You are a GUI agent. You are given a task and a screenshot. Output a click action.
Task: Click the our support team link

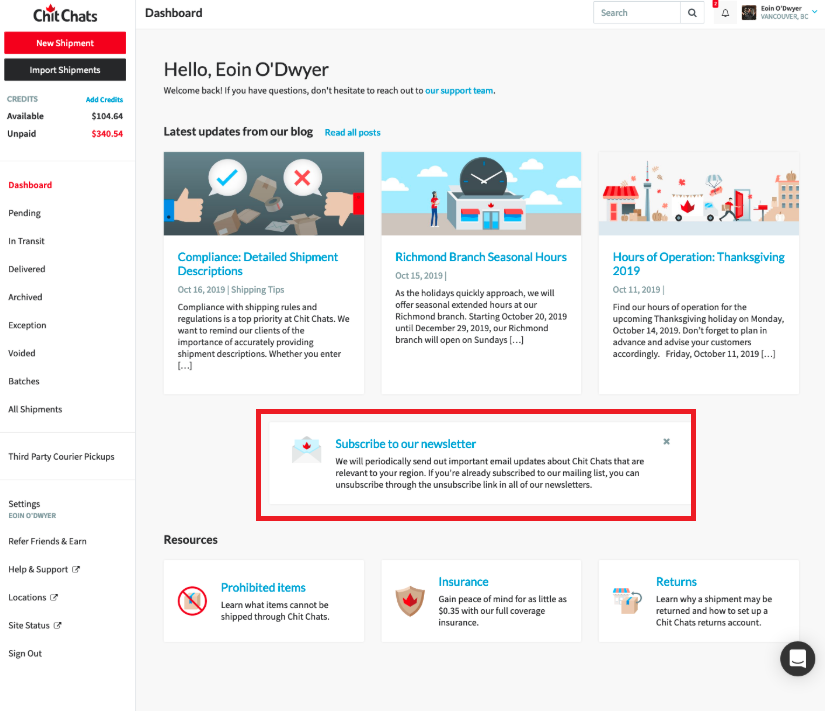[459, 91]
